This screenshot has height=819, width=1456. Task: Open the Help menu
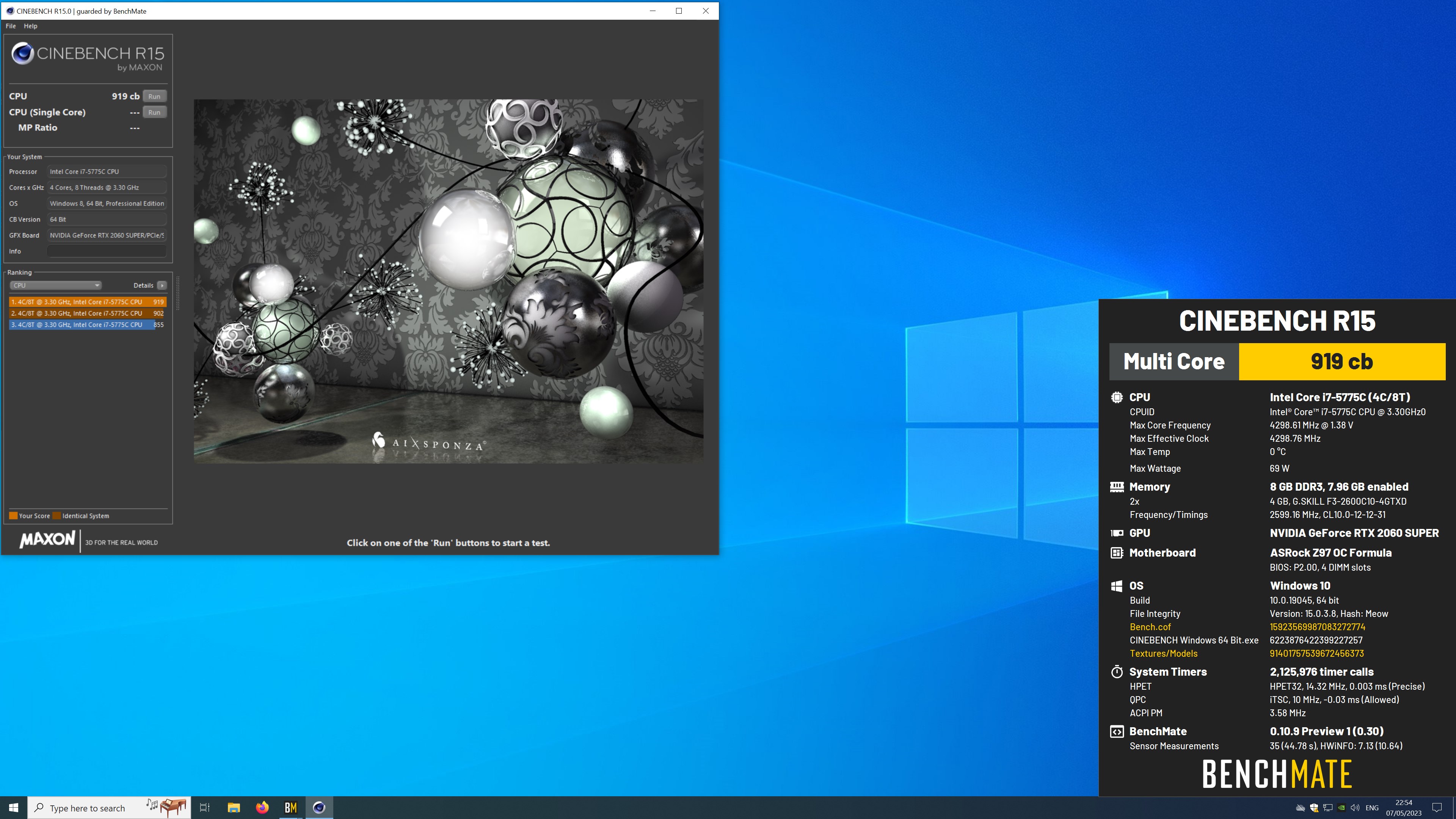click(30, 26)
